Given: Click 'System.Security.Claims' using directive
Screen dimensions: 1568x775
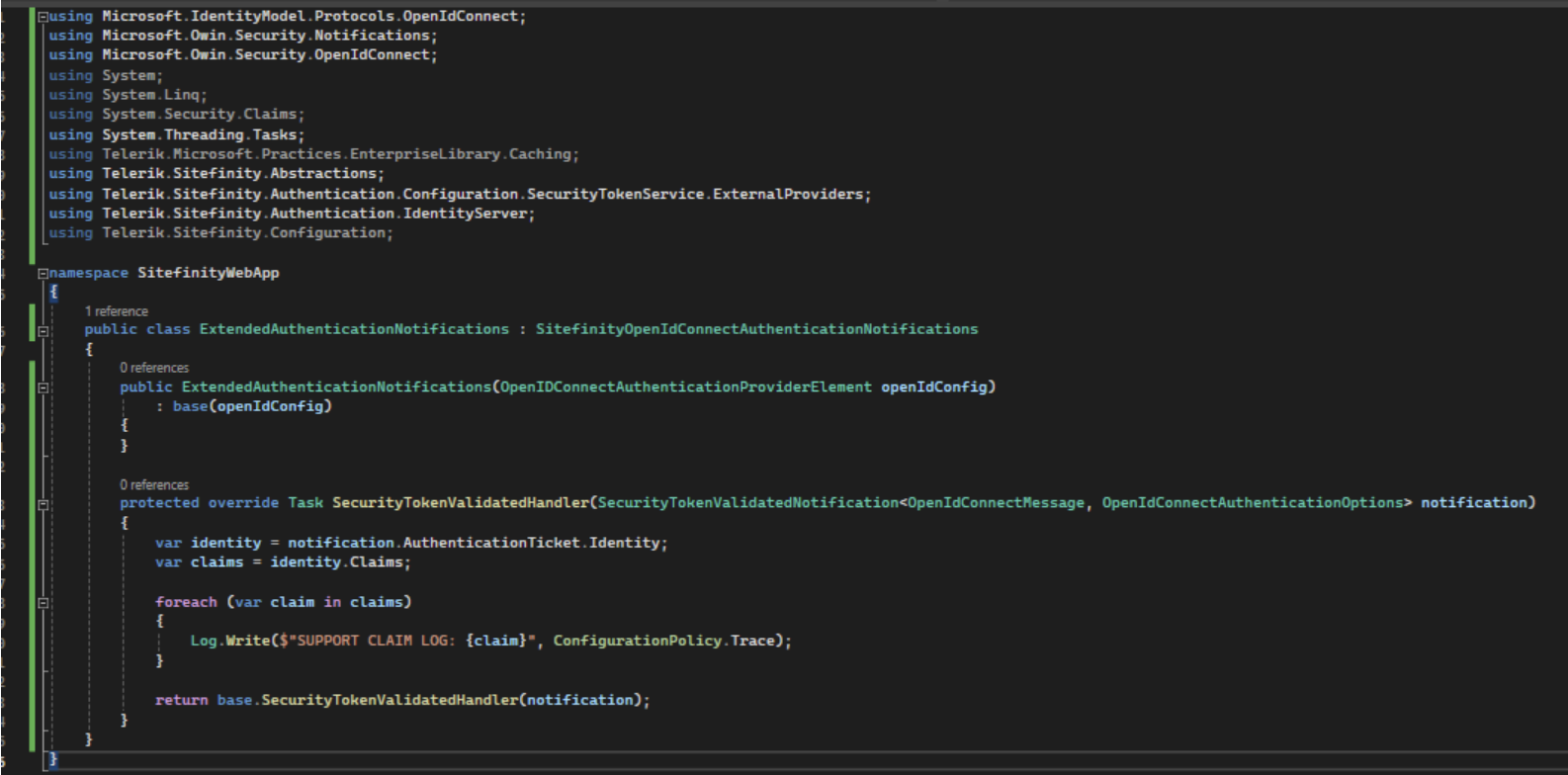Looking at the screenshot, I should coord(200,115).
